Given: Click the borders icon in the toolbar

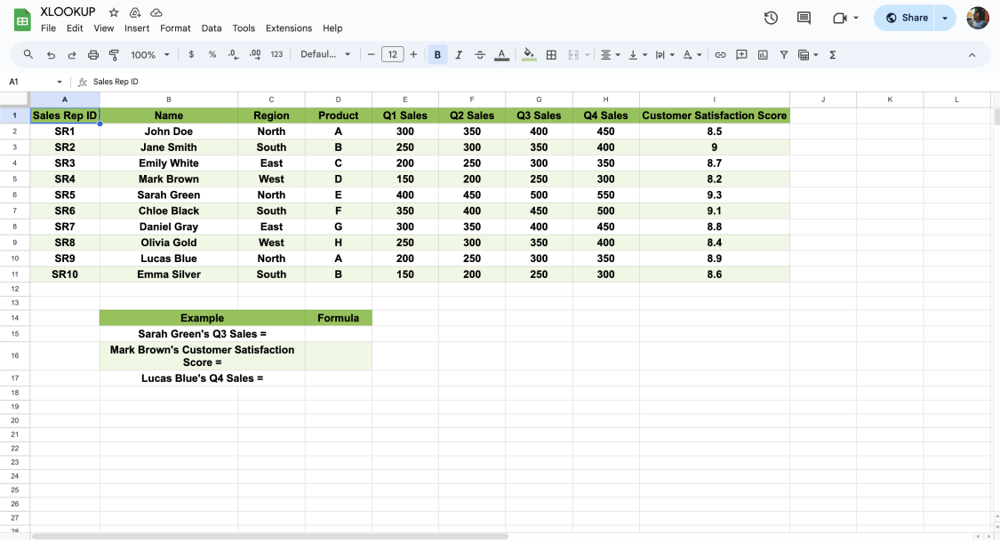Looking at the screenshot, I should pyautogui.click(x=551, y=55).
